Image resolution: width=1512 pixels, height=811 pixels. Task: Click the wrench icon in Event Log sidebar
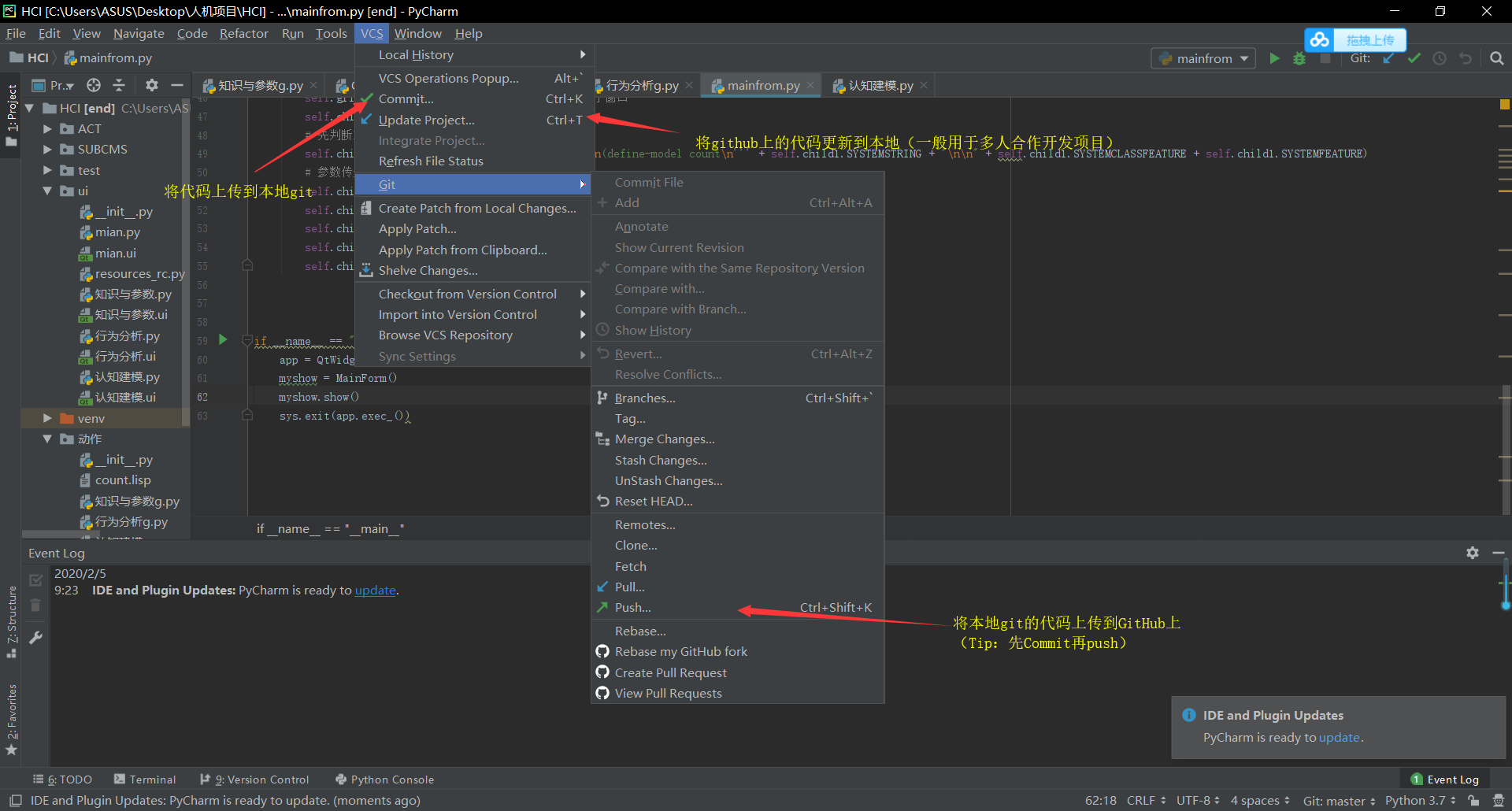pos(35,637)
